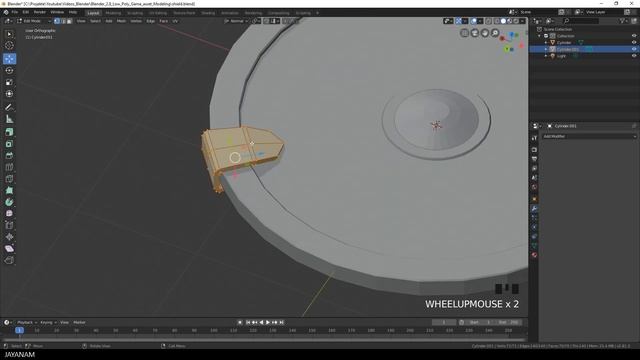Open the Normal transform orientation dropdown
This screenshot has height=360, width=640.
(236, 21)
